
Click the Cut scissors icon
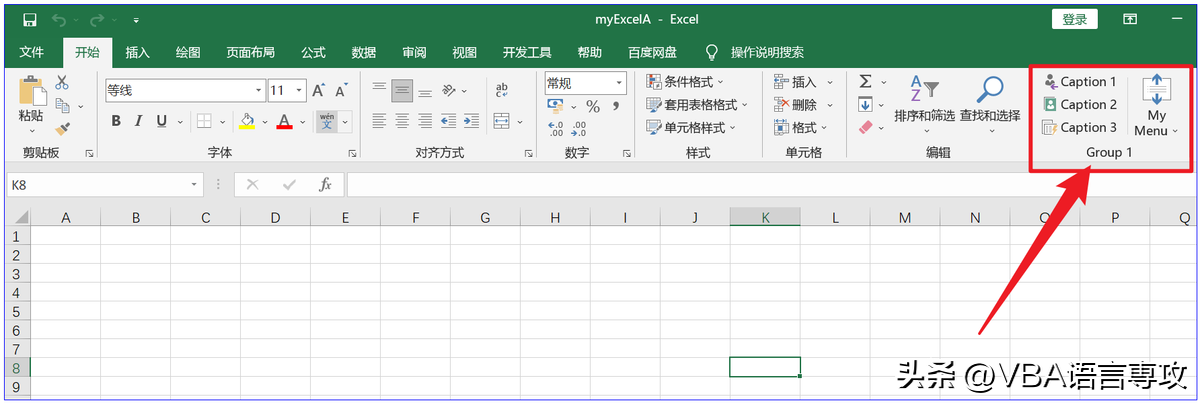pyautogui.click(x=62, y=83)
